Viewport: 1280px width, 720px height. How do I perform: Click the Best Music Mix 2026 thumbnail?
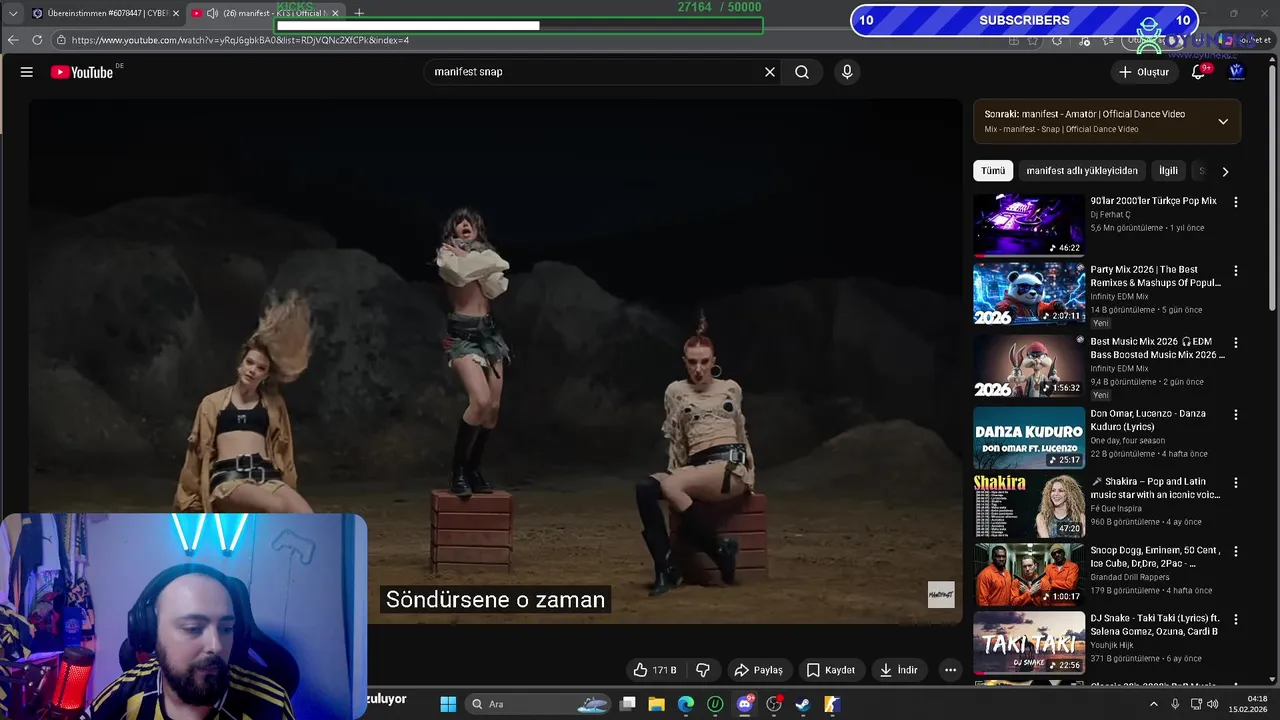[x=1029, y=366]
